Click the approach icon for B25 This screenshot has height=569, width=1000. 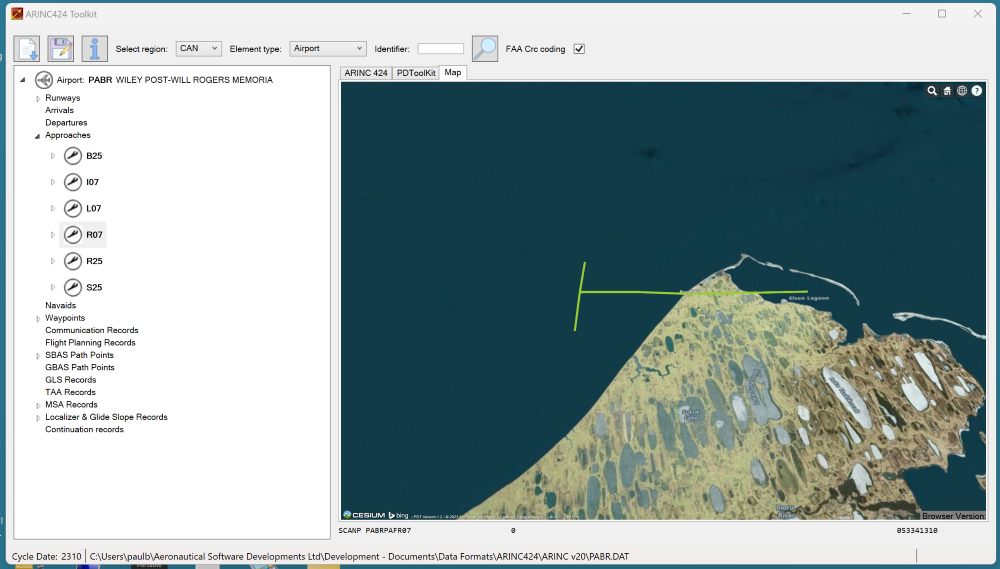pos(73,156)
